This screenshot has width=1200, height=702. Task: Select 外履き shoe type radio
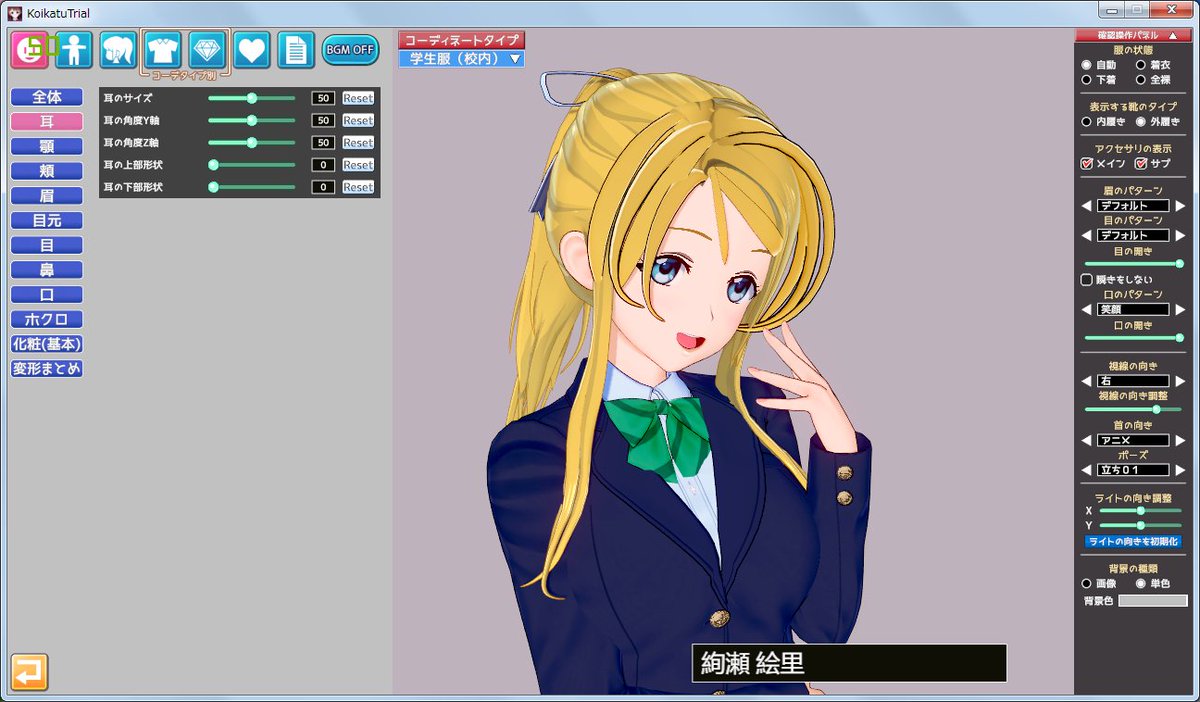1141,121
